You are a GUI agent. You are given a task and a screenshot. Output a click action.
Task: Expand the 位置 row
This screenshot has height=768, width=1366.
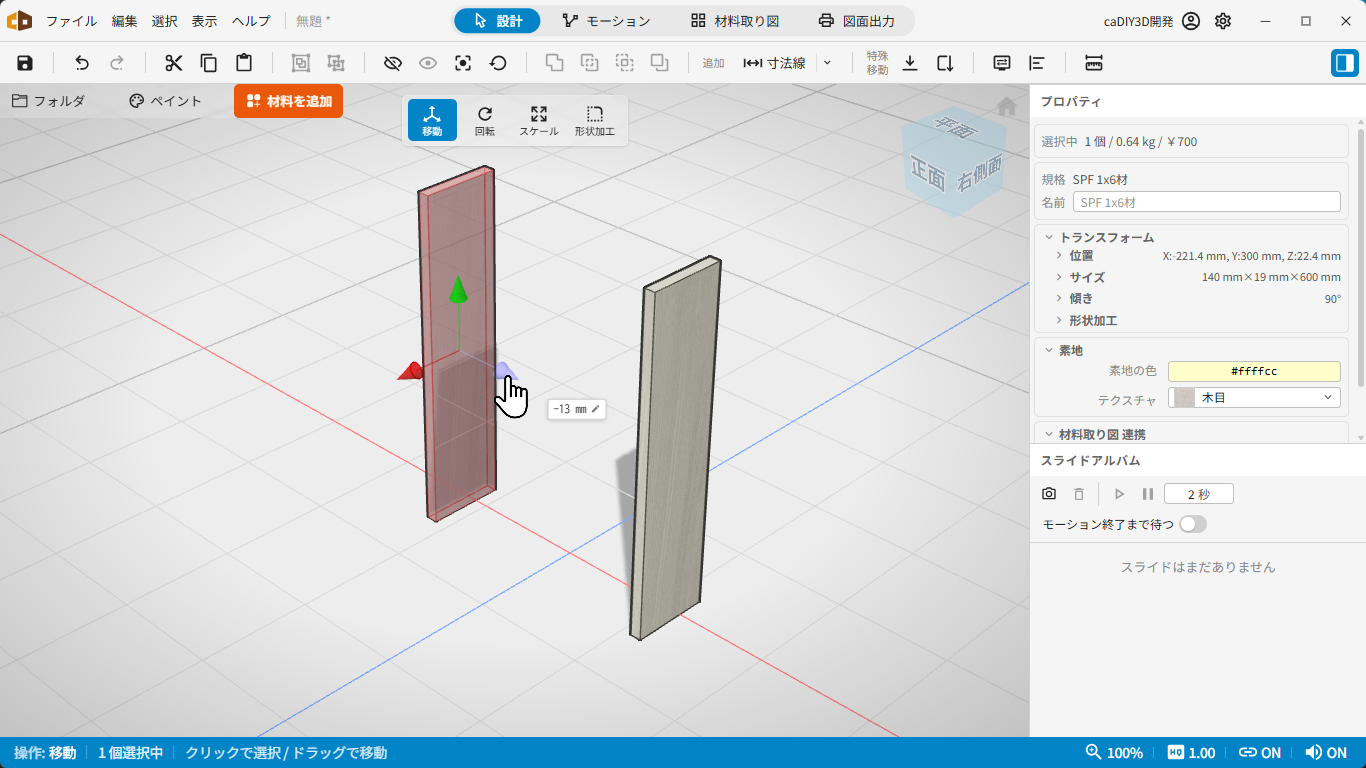pos(1059,256)
